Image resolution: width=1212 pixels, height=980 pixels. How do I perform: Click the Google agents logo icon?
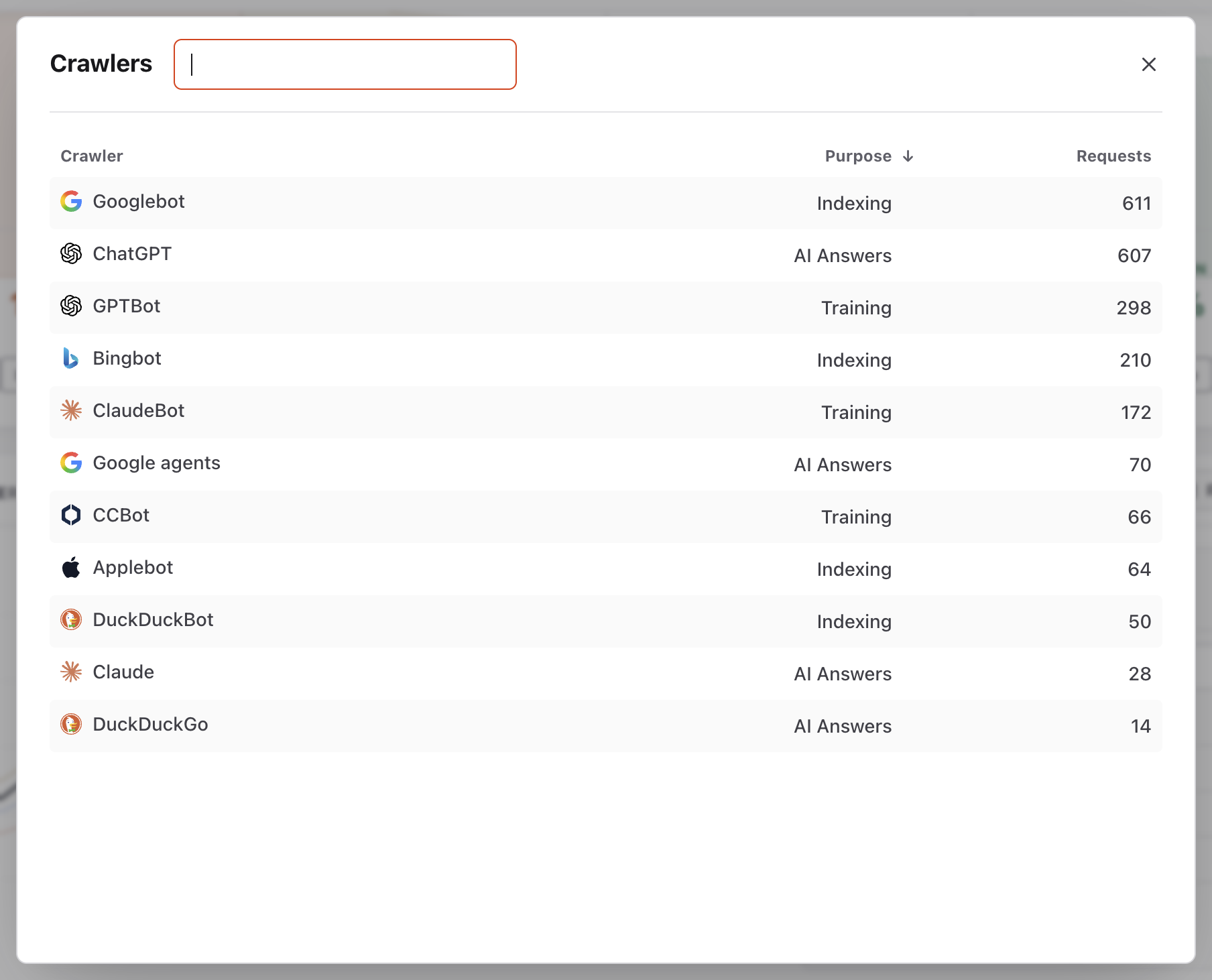click(x=71, y=463)
